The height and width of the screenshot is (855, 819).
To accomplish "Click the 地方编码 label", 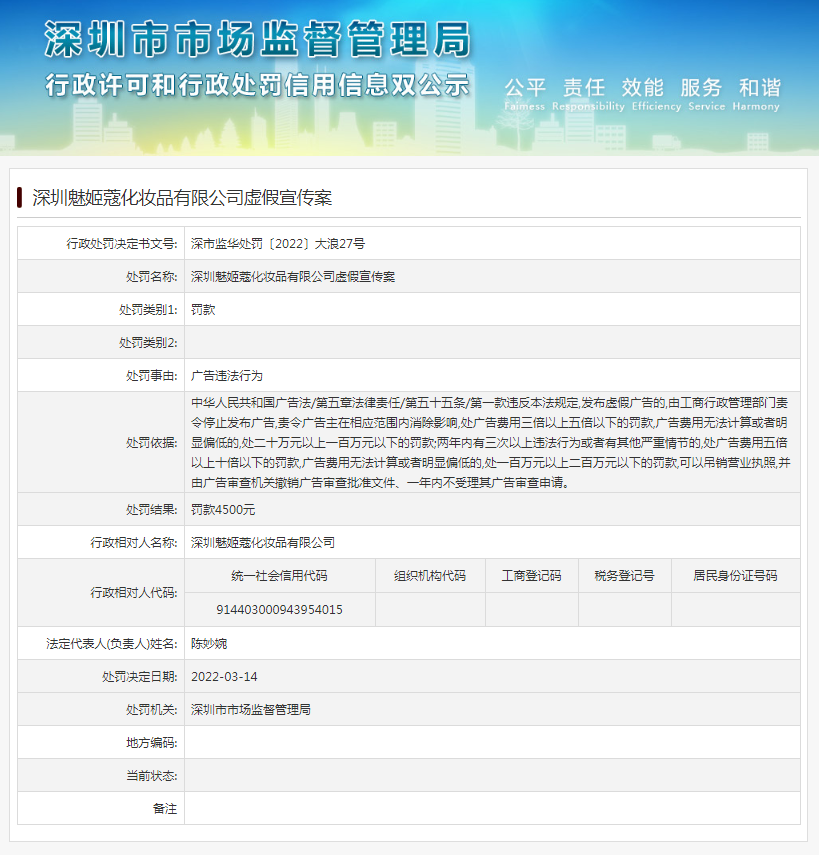I will [x=152, y=743].
